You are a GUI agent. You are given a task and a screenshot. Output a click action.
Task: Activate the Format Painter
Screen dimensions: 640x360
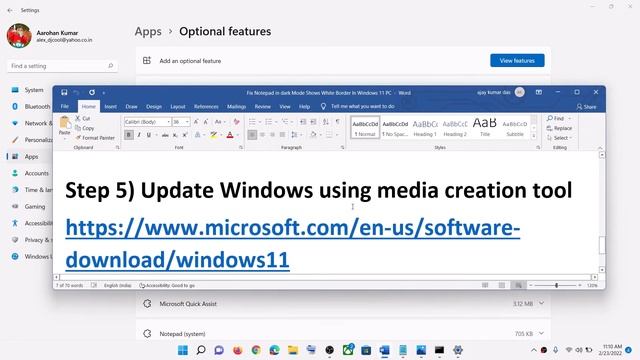click(95, 138)
